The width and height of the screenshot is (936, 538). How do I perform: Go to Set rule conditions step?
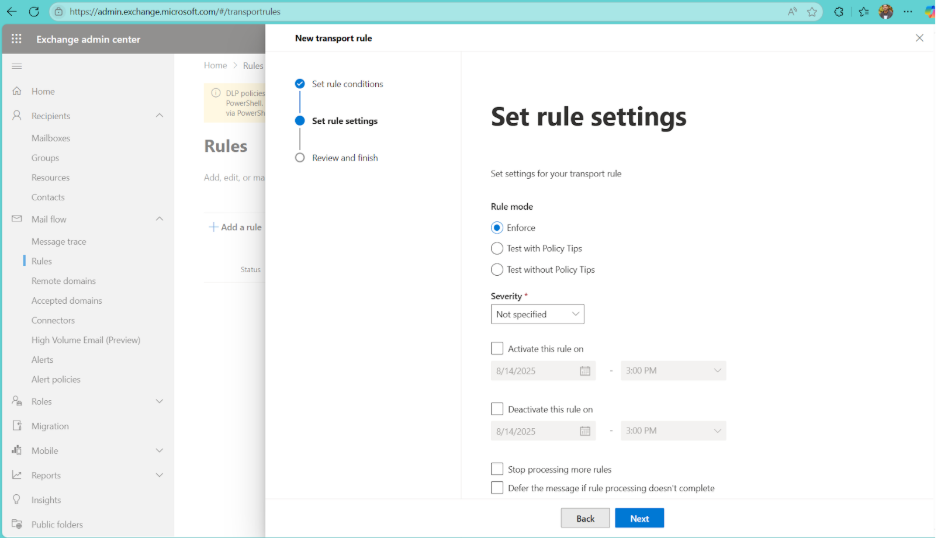click(x=347, y=84)
